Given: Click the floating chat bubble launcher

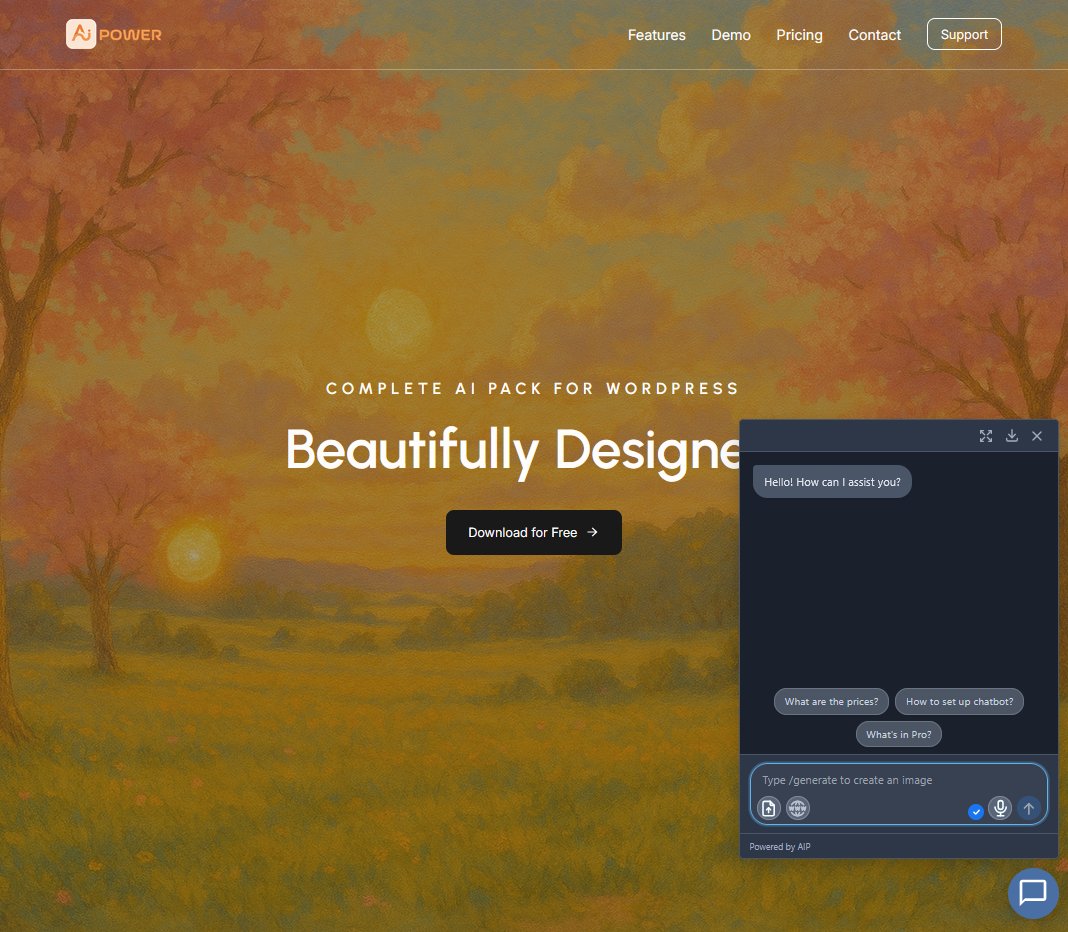Looking at the screenshot, I should pyautogui.click(x=1032, y=892).
